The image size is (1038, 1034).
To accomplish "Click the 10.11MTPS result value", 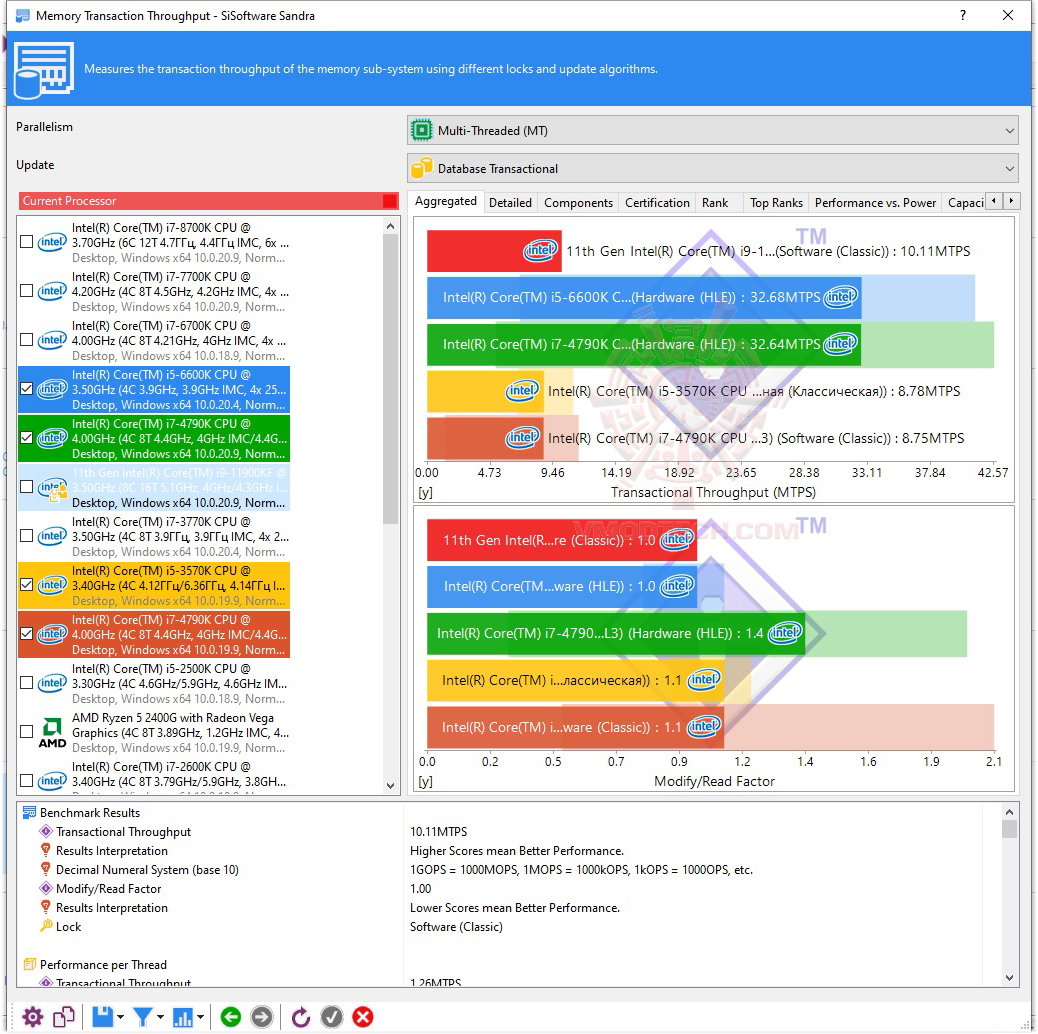I will [438, 831].
